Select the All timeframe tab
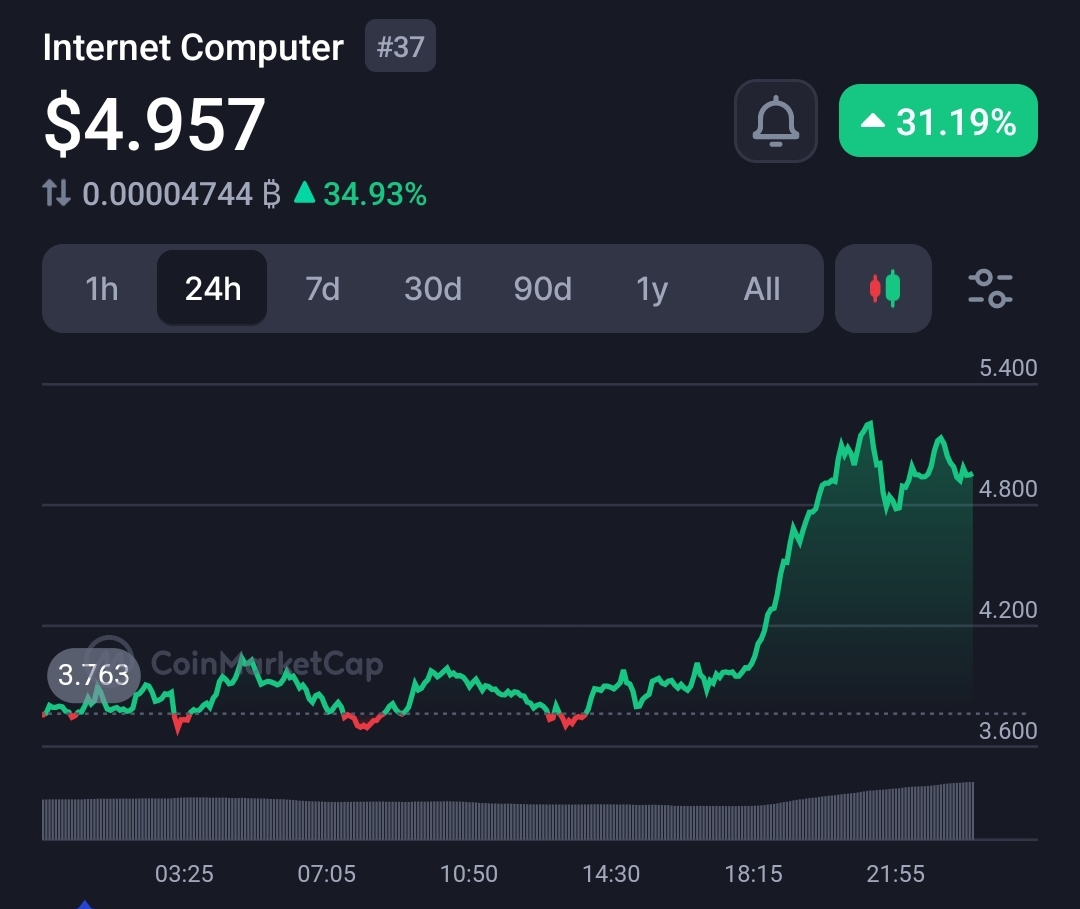This screenshot has height=909, width=1080. pyautogui.click(x=762, y=289)
